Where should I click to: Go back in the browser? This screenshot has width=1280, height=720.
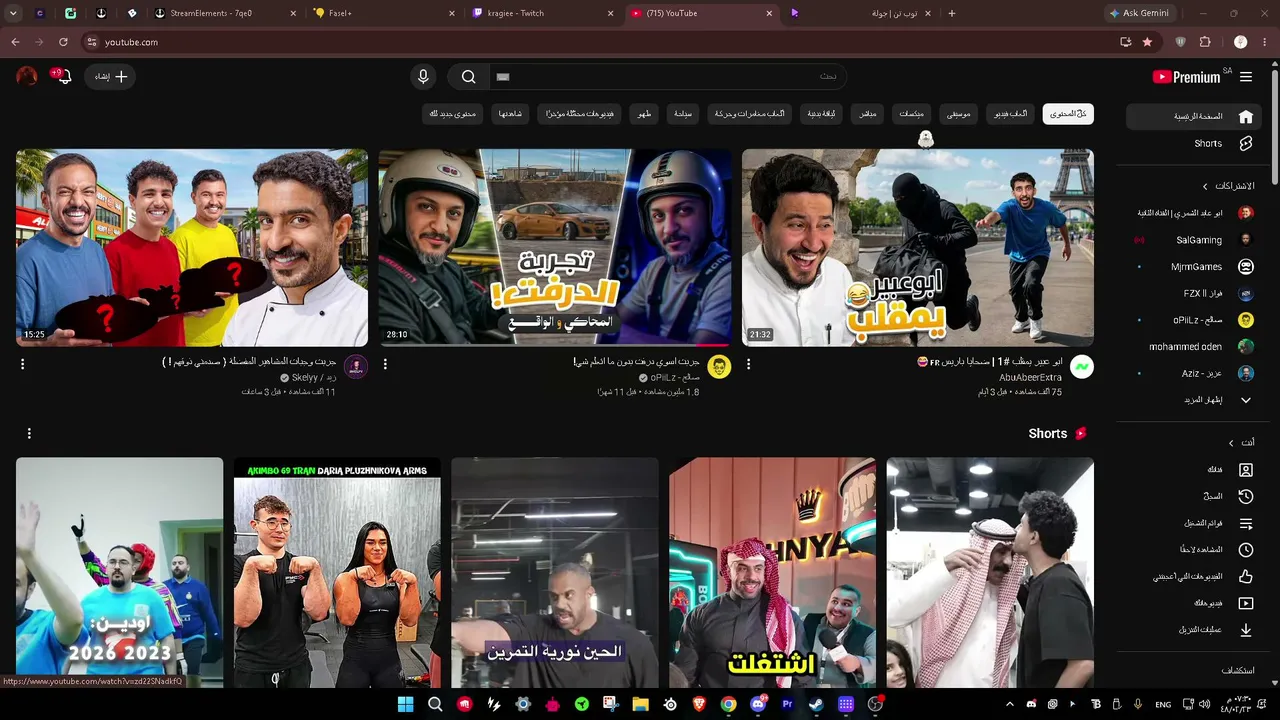pos(15,42)
